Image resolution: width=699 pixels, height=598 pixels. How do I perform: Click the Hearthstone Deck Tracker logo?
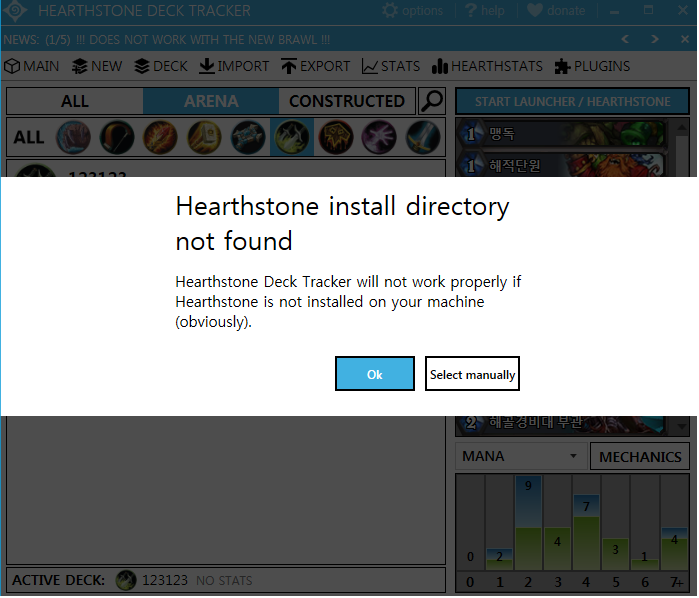(x=16, y=10)
